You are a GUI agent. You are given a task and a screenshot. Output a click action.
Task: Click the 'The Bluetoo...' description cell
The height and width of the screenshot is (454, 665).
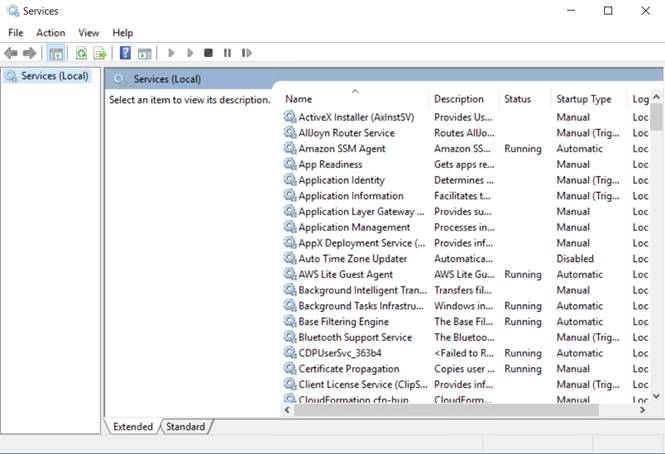(464, 337)
